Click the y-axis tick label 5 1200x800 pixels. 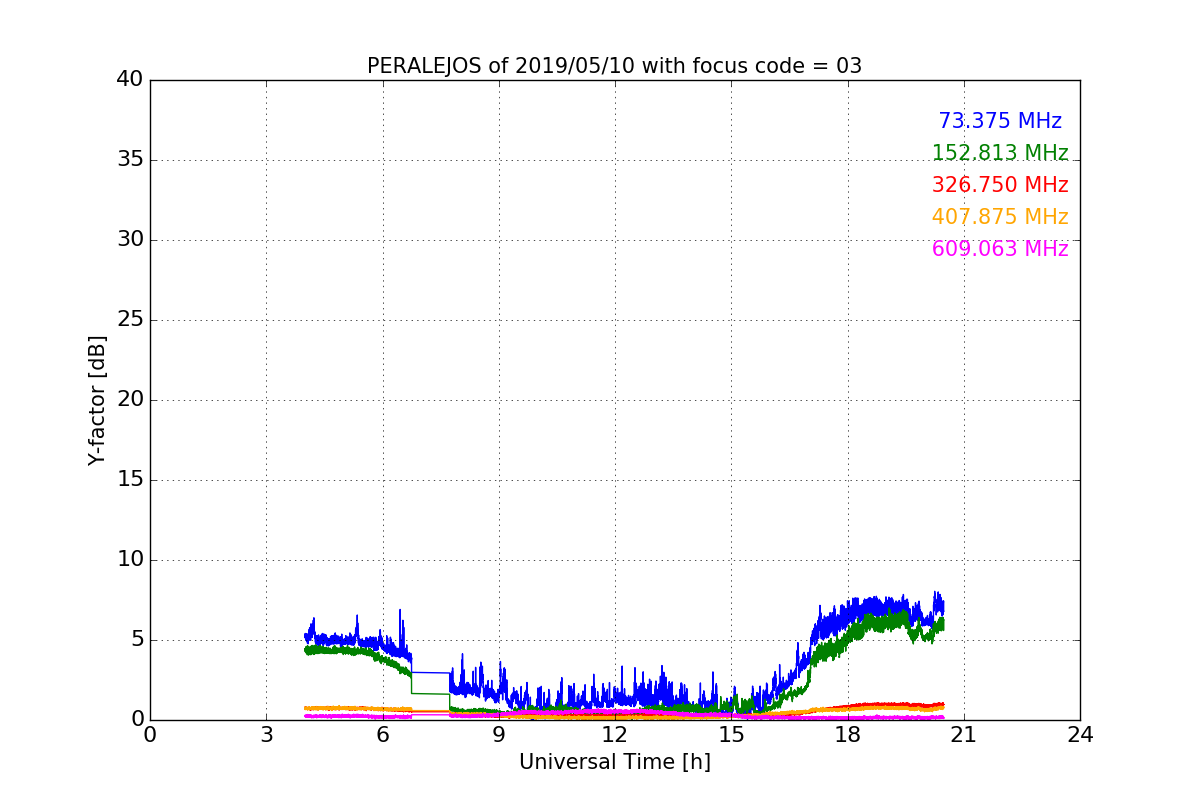coord(136,640)
